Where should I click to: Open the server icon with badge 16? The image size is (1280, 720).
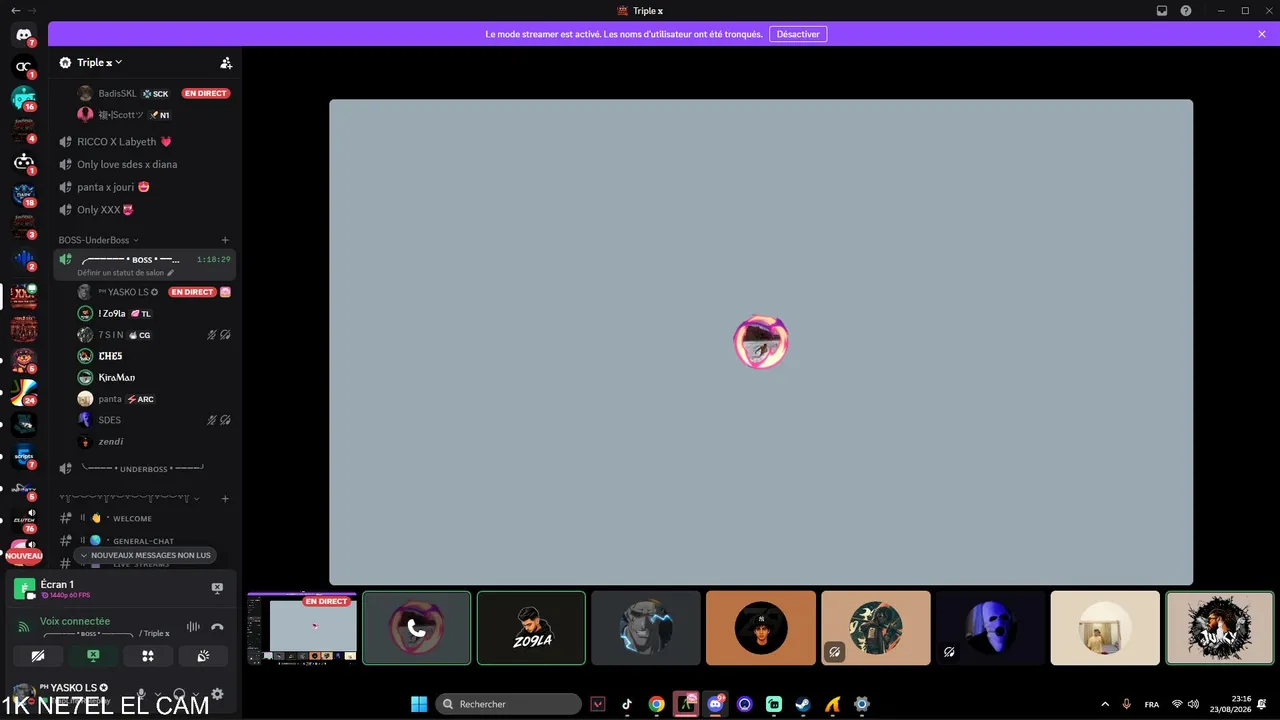coord(24,98)
